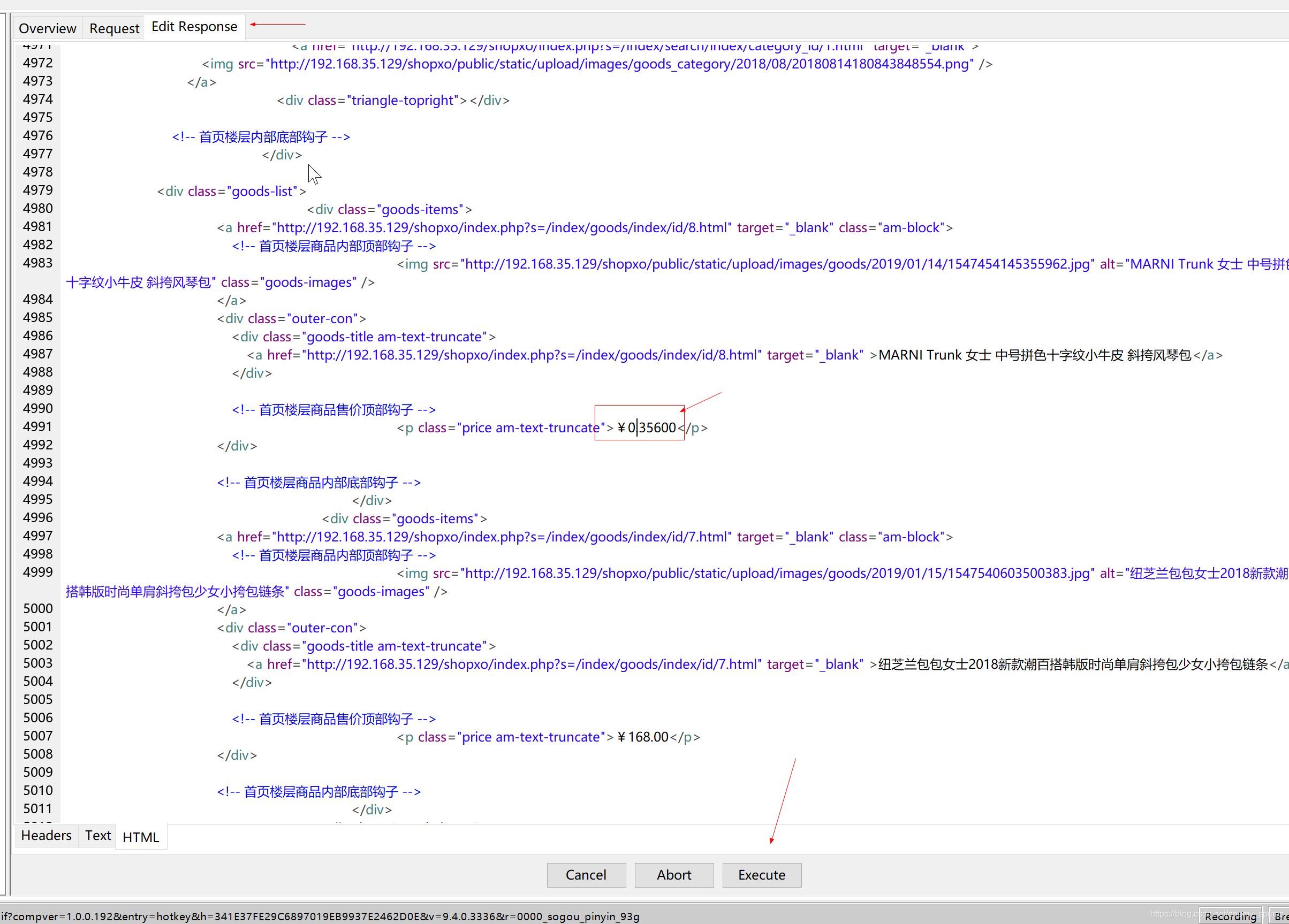The width and height of the screenshot is (1289, 924).
Task: Click the goods_category png image URL
Action: click(619, 64)
